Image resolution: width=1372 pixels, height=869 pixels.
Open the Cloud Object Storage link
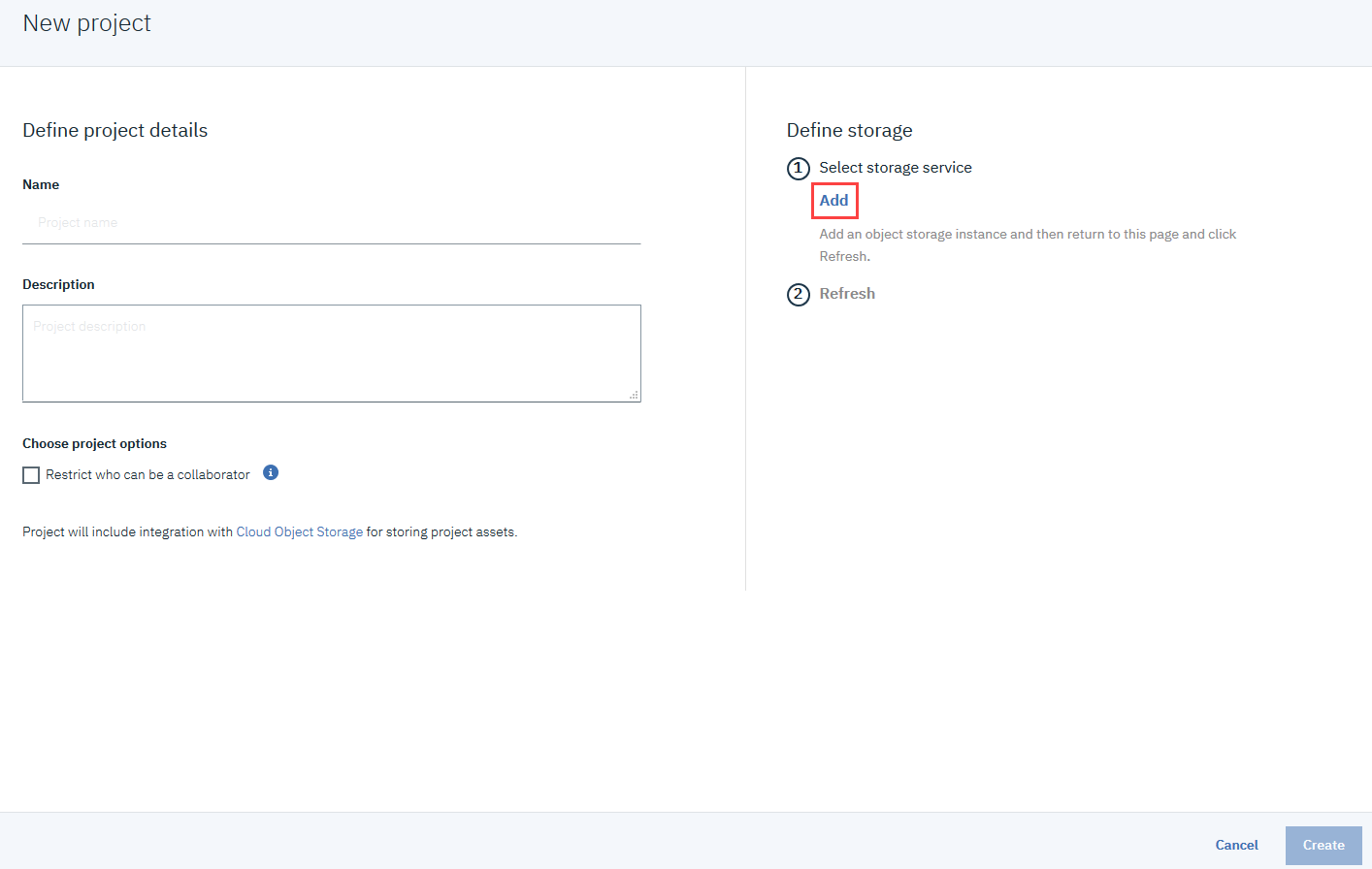[299, 532]
